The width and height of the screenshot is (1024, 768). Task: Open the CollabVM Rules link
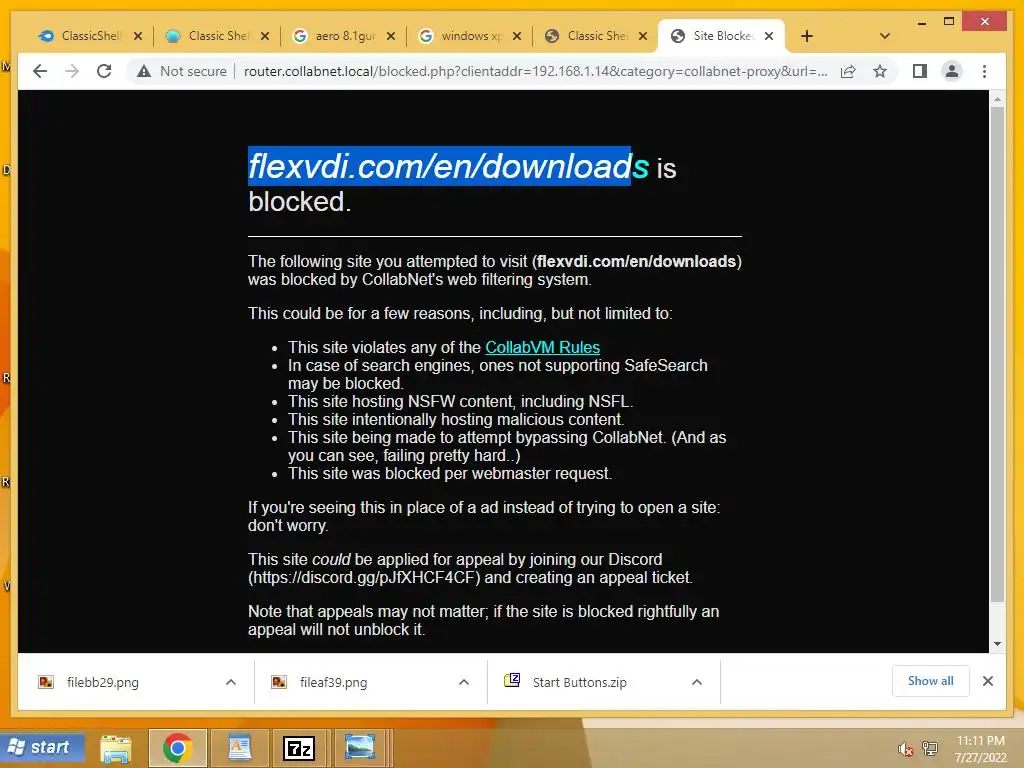[542, 347]
